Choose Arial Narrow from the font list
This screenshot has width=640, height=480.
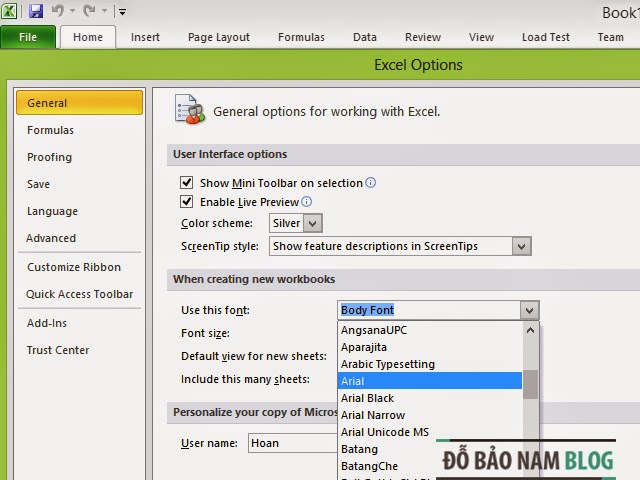(x=430, y=415)
